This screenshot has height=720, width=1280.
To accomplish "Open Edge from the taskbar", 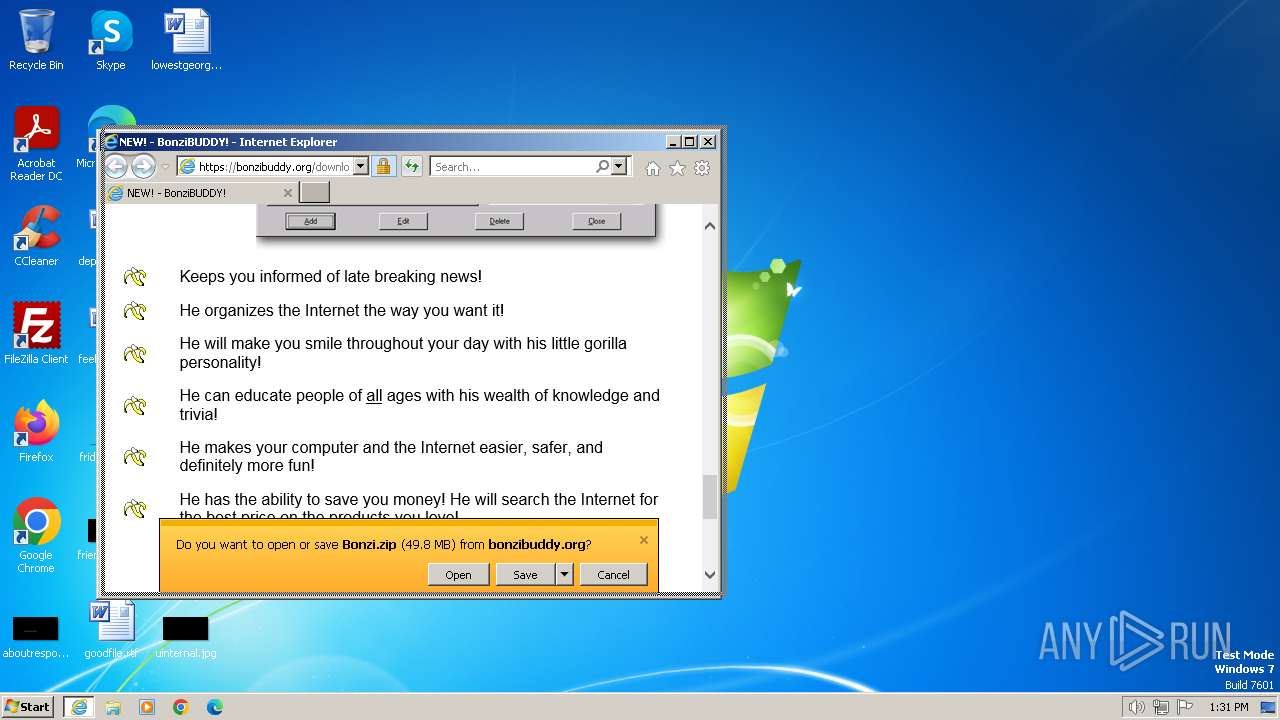I will (x=214, y=707).
